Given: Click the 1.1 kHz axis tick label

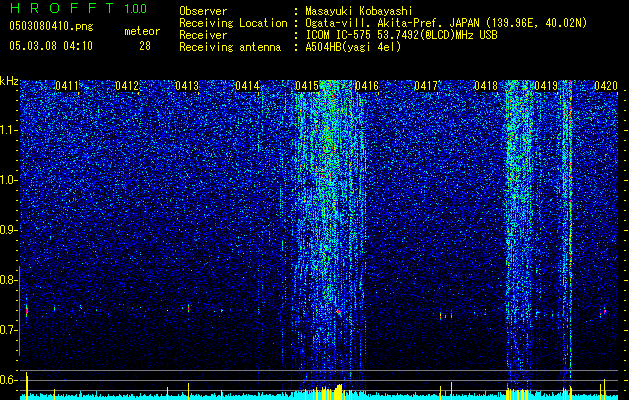Looking at the screenshot, I should coord(9,130).
